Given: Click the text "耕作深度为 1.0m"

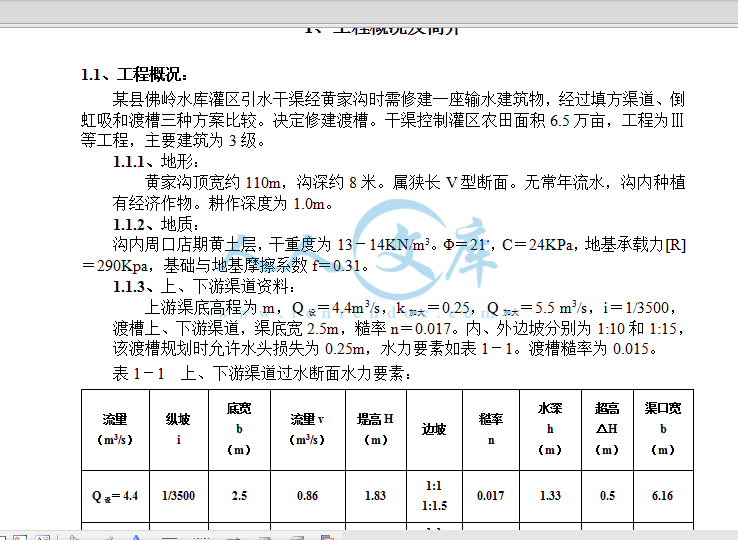Looking at the screenshot, I should [x=267, y=204].
